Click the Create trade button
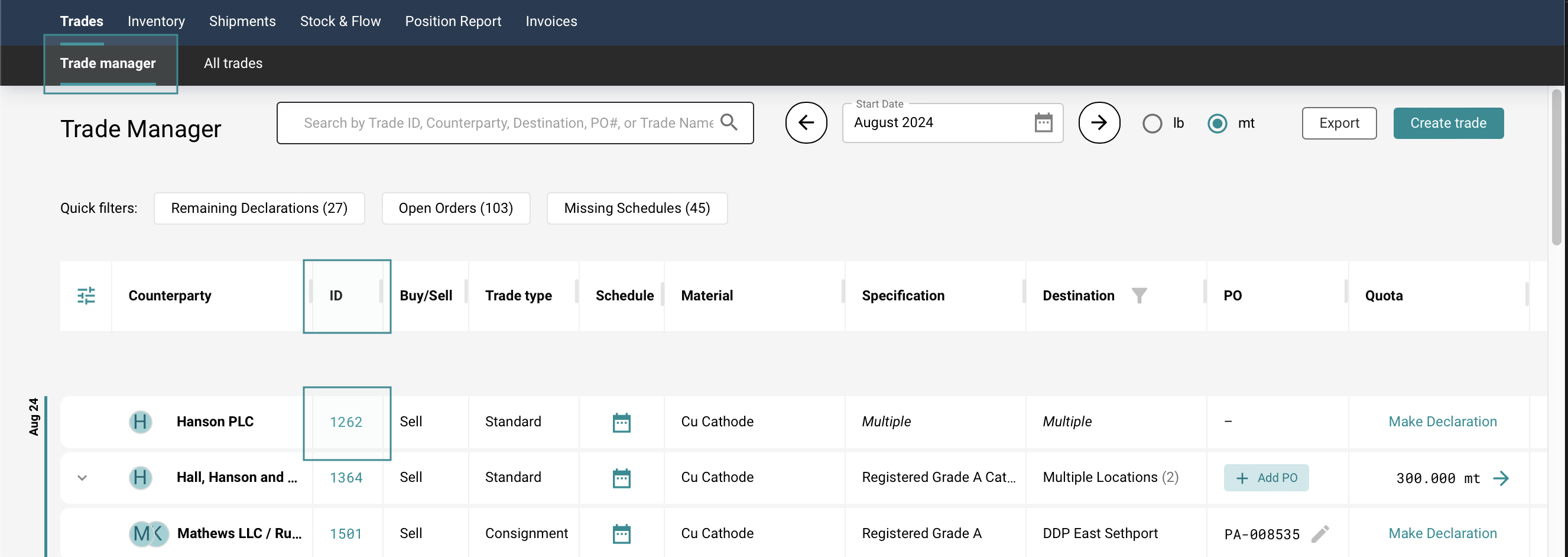Viewport: 1568px width, 557px height. (x=1448, y=123)
